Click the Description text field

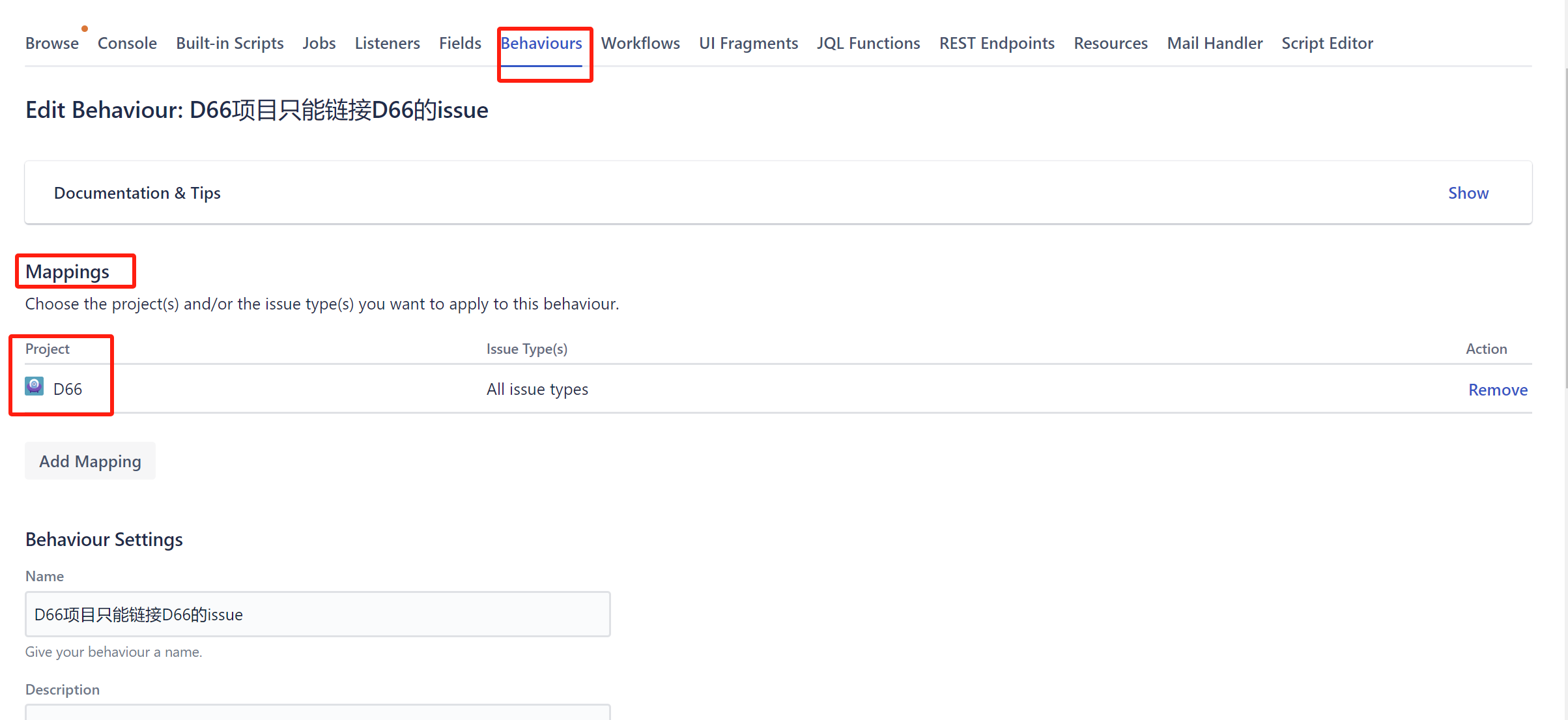click(317, 712)
